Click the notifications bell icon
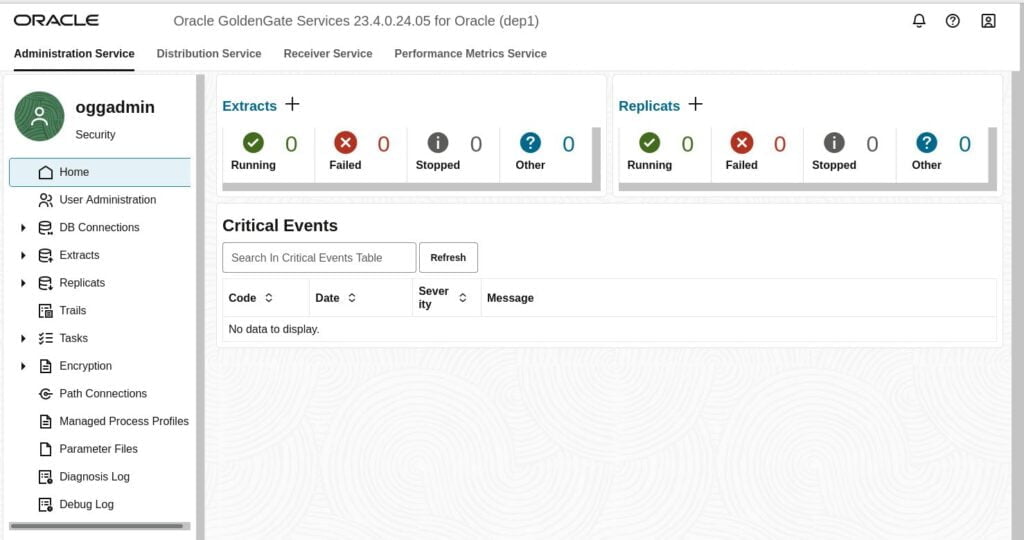The height and width of the screenshot is (540, 1024). (x=919, y=20)
